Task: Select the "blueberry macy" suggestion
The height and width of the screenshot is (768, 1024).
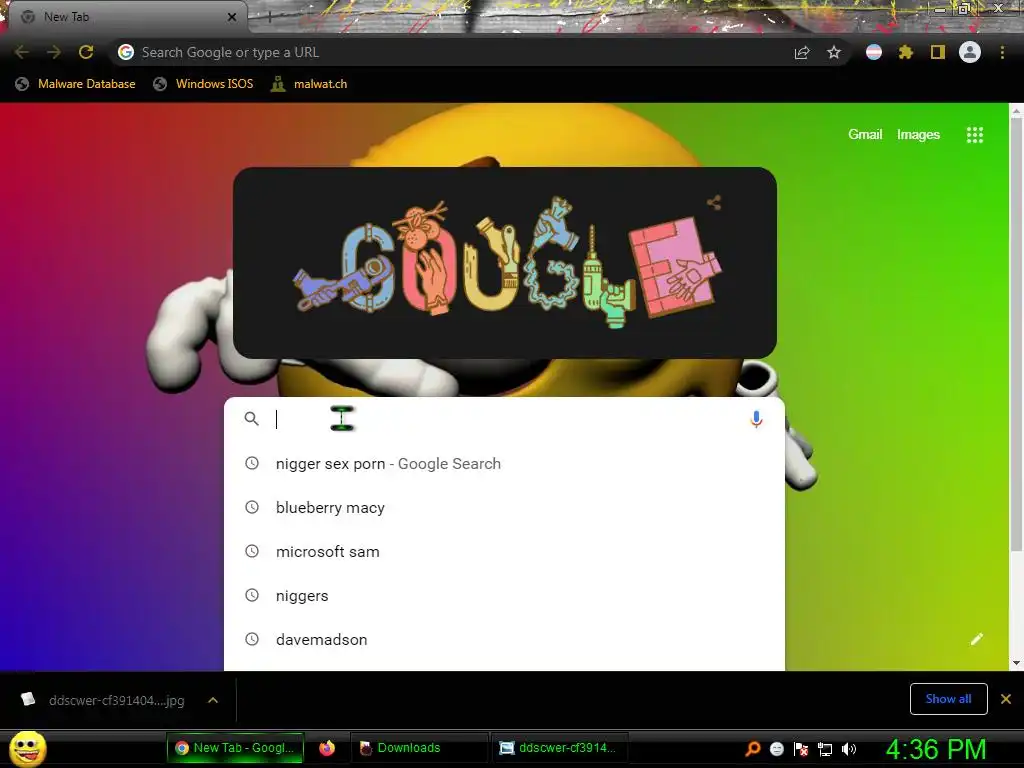Action: (x=504, y=507)
